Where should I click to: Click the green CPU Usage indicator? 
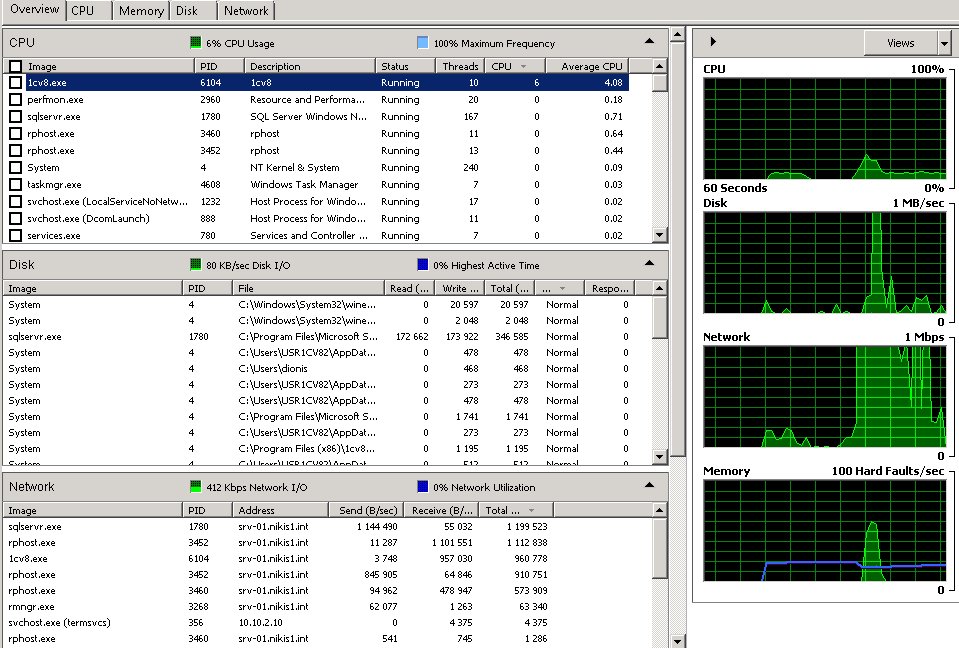coord(196,43)
